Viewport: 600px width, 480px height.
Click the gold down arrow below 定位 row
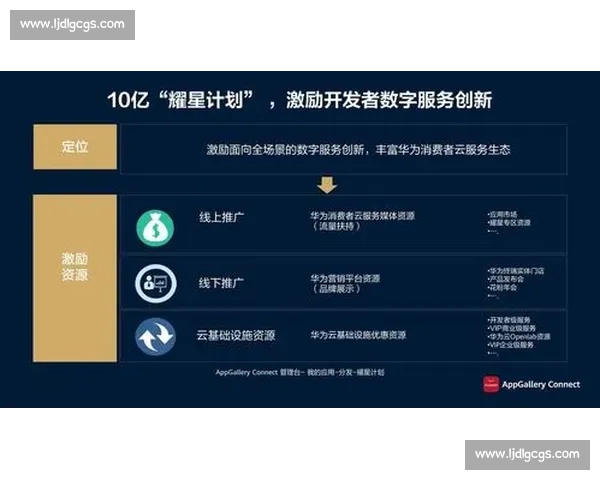(327, 184)
